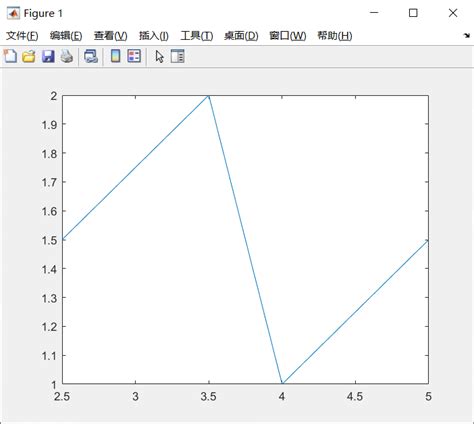The height and width of the screenshot is (424, 474).
Task: Minimize the Figure 1 window
Action: click(374, 13)
